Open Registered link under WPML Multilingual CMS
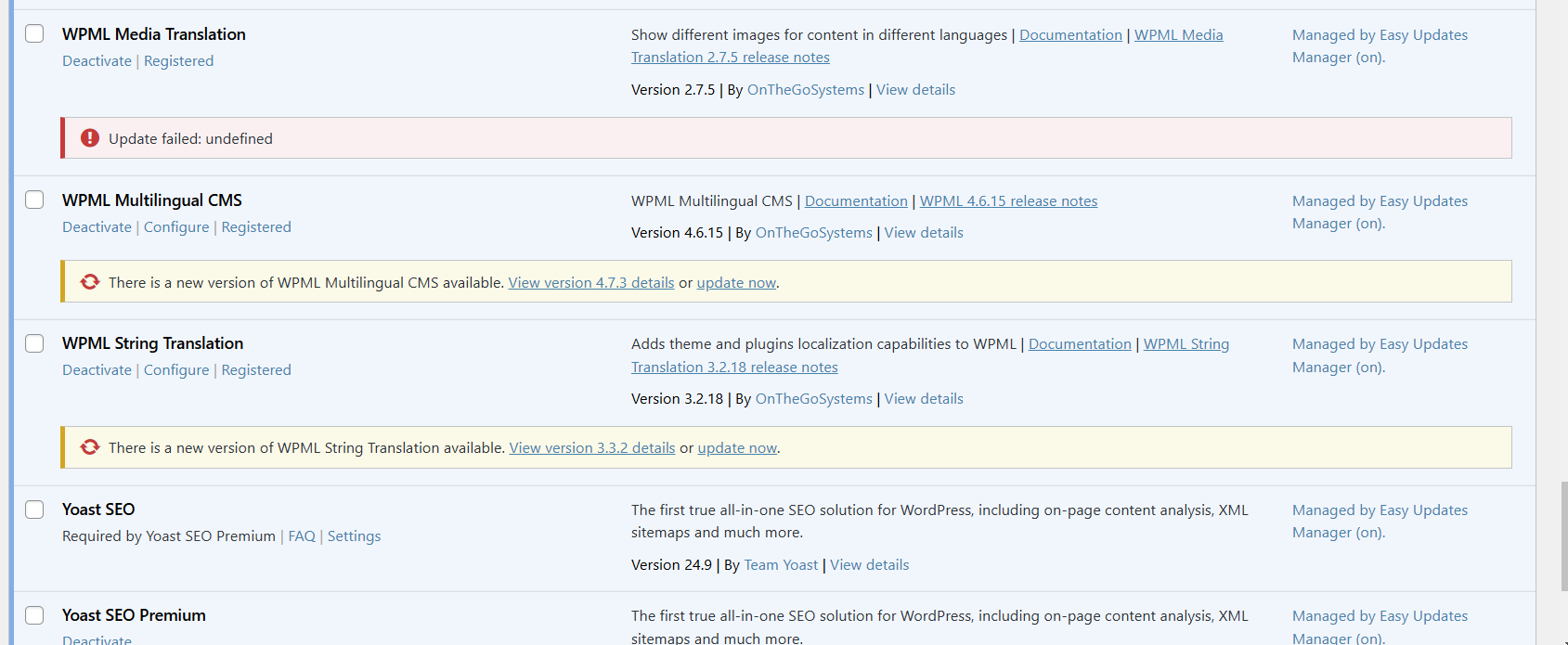The width and height of the screenshot is (1568, 645). click(256, 227)
